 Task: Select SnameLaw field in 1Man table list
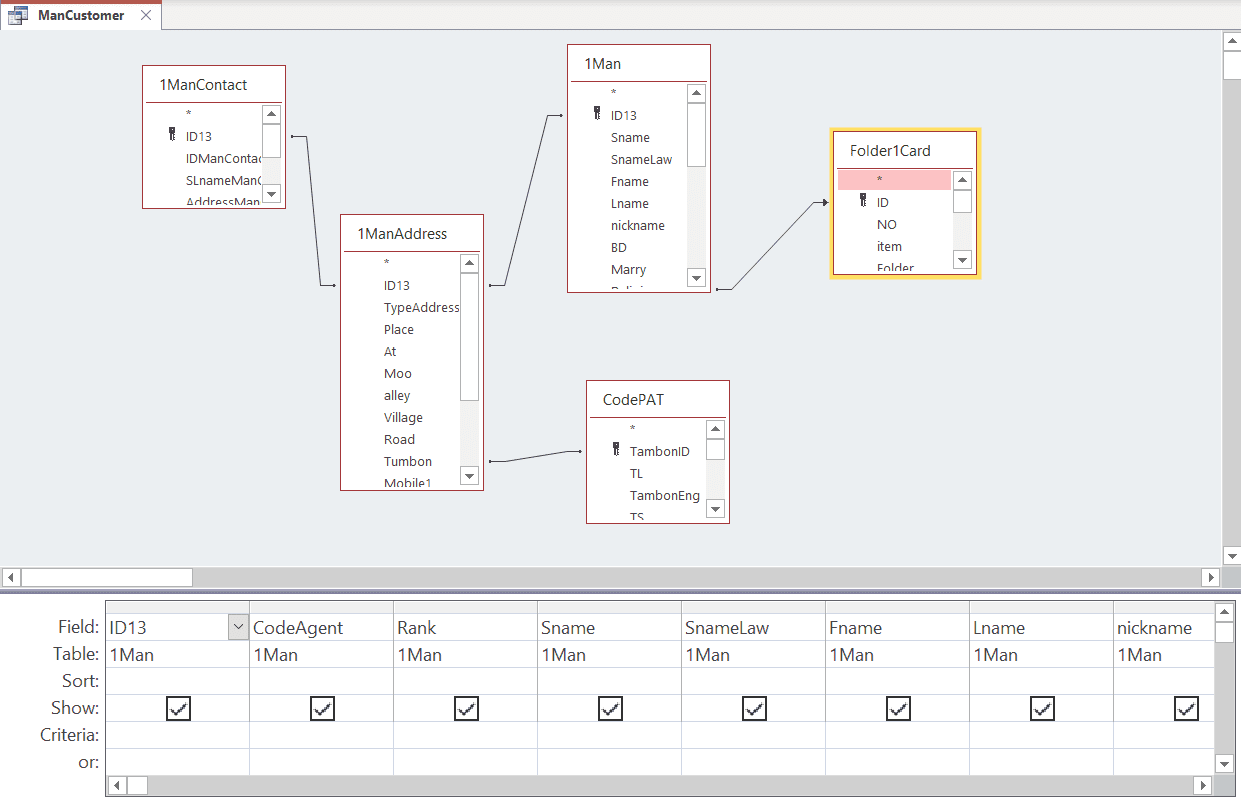641,159
